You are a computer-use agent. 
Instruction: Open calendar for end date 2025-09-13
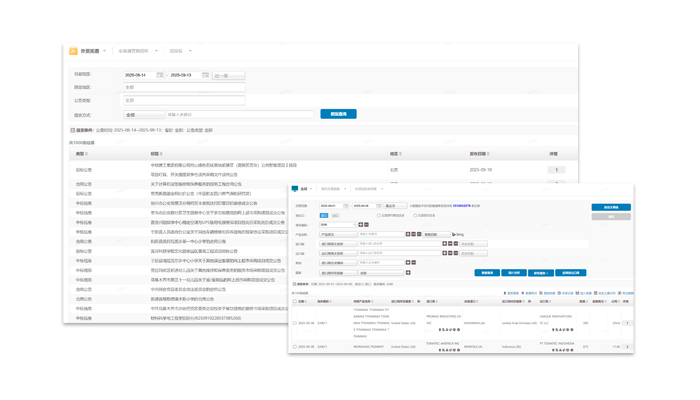(206, 75)
